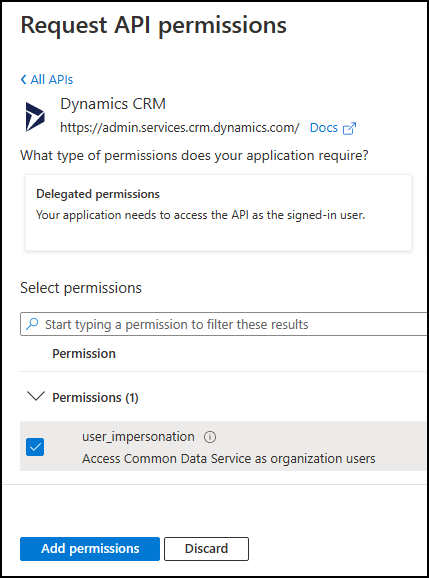This screenshot has width=429, height=578.
Task: Click the 'Request API permissions' title
Action: (x=153, y=25)
